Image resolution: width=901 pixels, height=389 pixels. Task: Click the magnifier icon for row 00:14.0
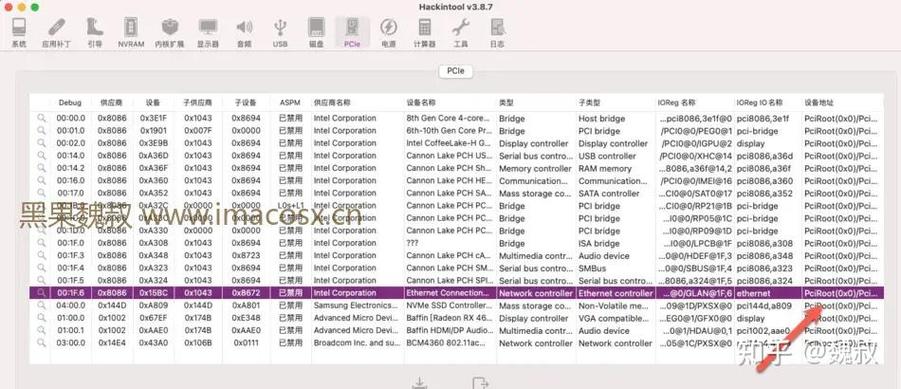click(x=41, y=156)
